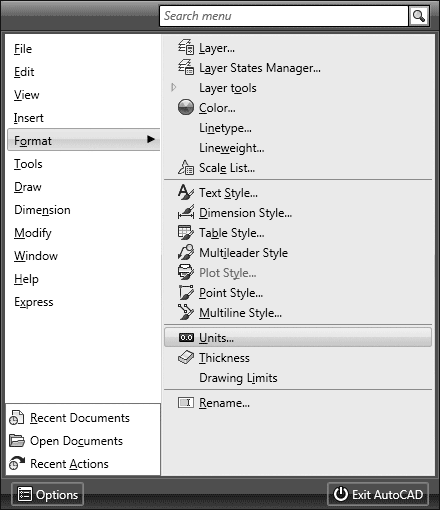Open Multileader Style icon

186,252
